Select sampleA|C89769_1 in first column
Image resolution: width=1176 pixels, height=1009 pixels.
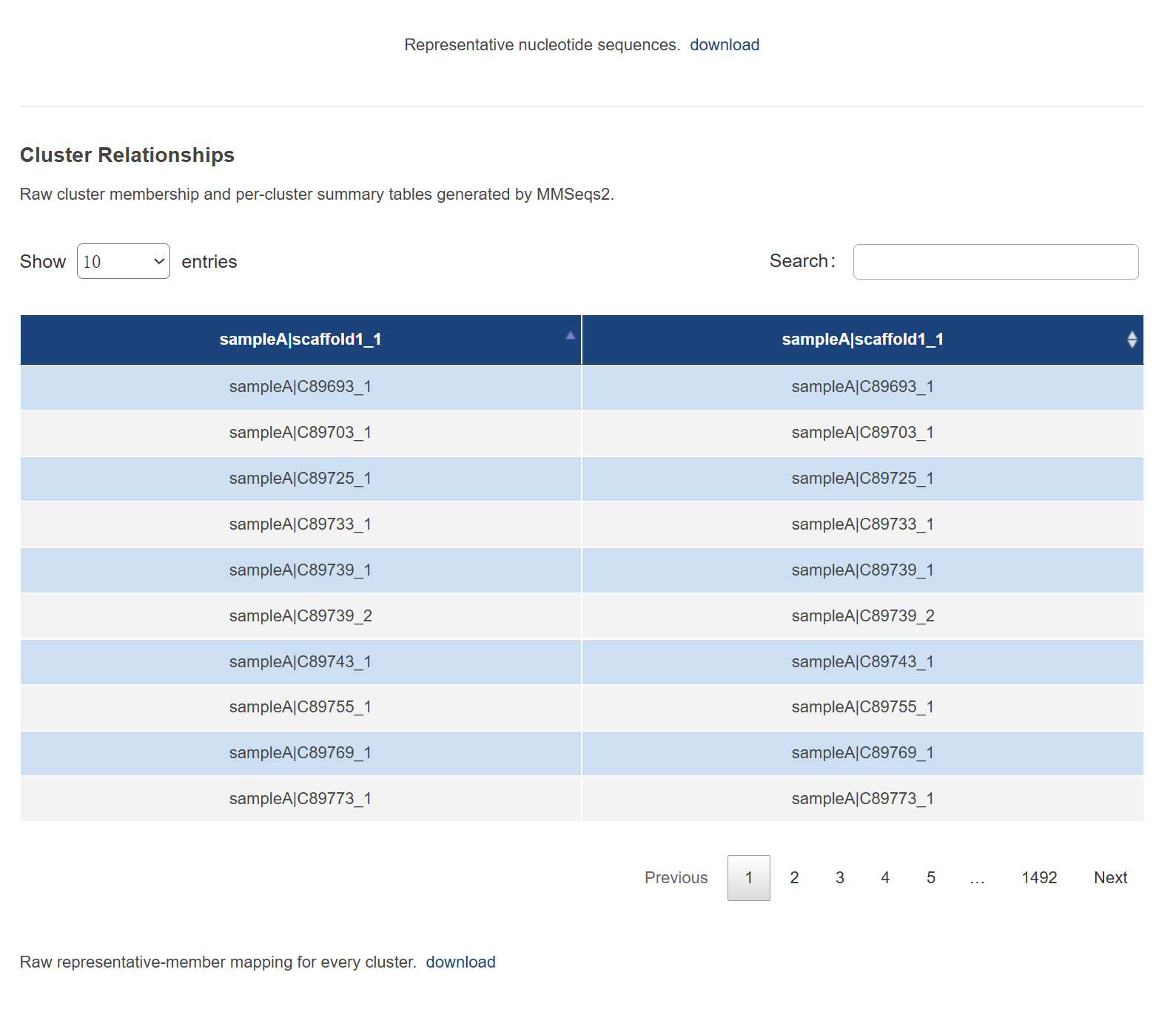[x=300, y=753]
